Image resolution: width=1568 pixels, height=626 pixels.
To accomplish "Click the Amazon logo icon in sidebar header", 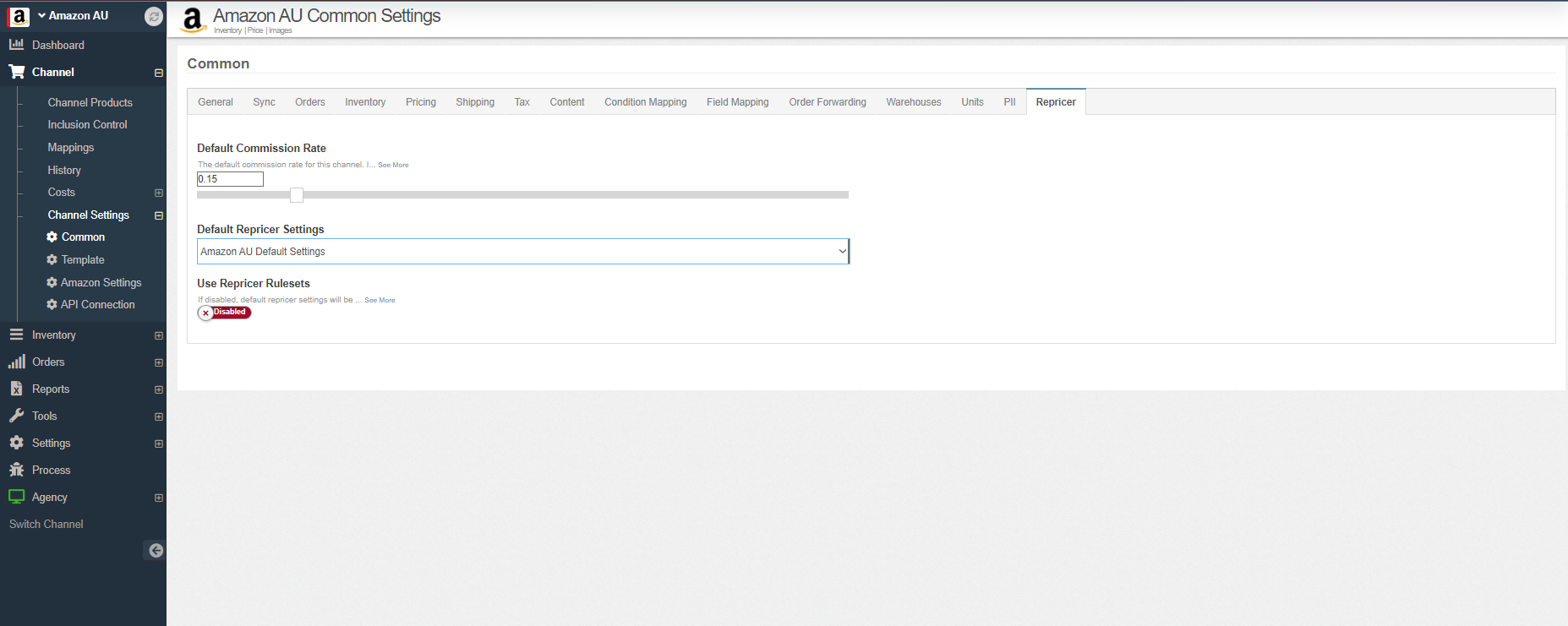I will [19, 16].
